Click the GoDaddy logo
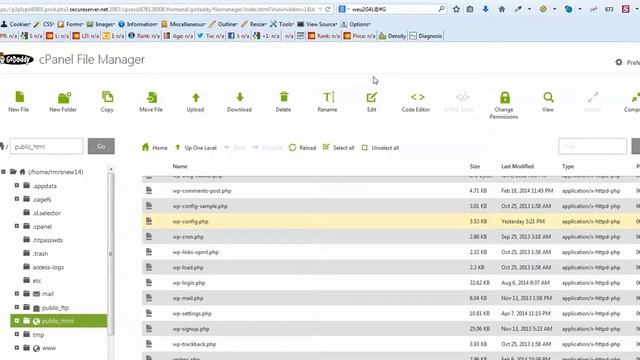 click(16, 60)
